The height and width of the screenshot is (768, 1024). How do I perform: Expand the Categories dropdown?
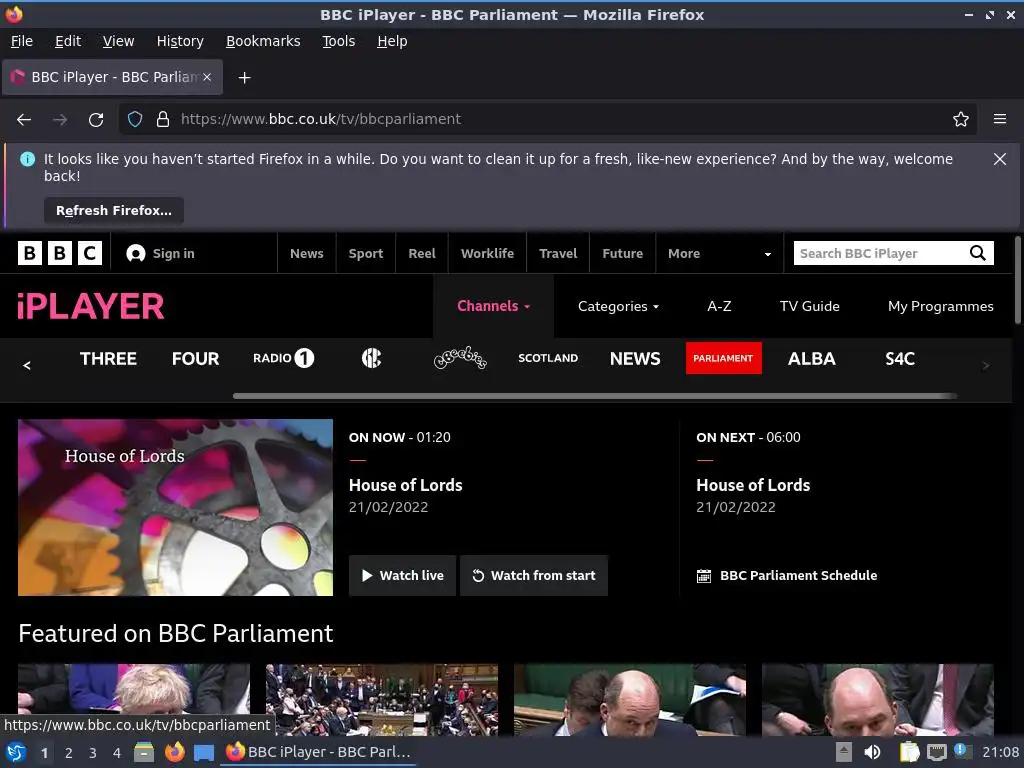coord(618,306)
